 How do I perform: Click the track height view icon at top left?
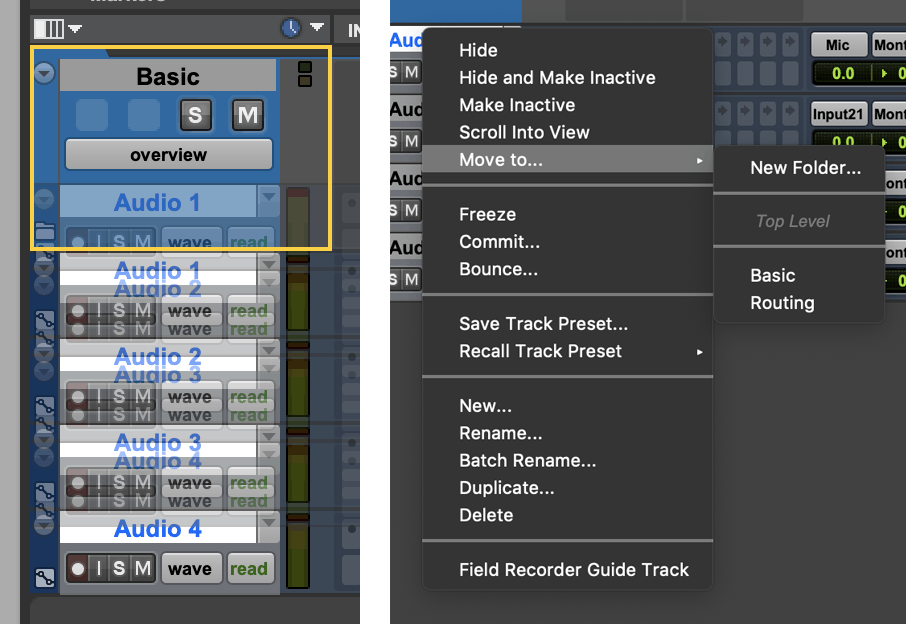tap(48, 28)
